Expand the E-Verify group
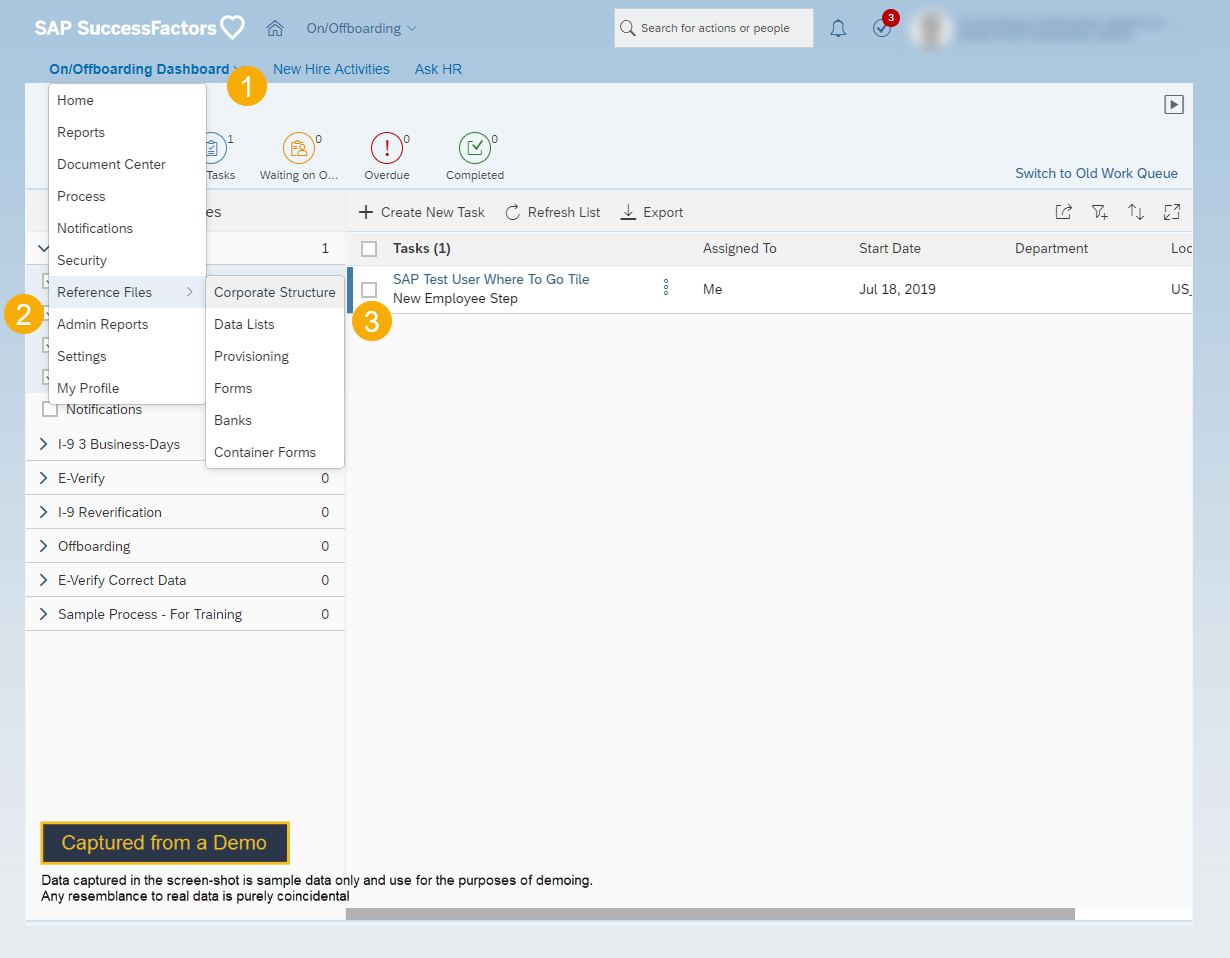The width and height of the screenshot is (1230, 958). tap(43, 478)
